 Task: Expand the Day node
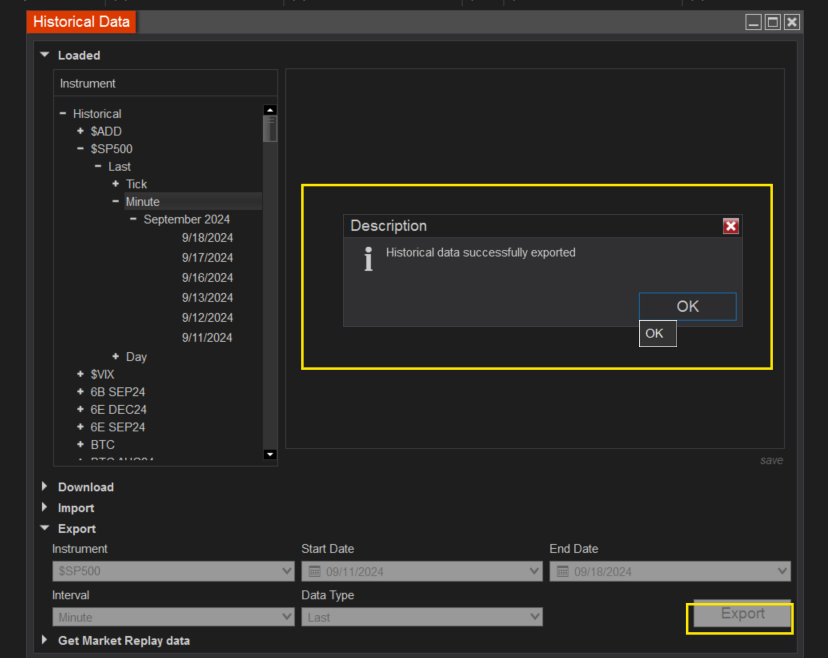(x=116, y=356)
